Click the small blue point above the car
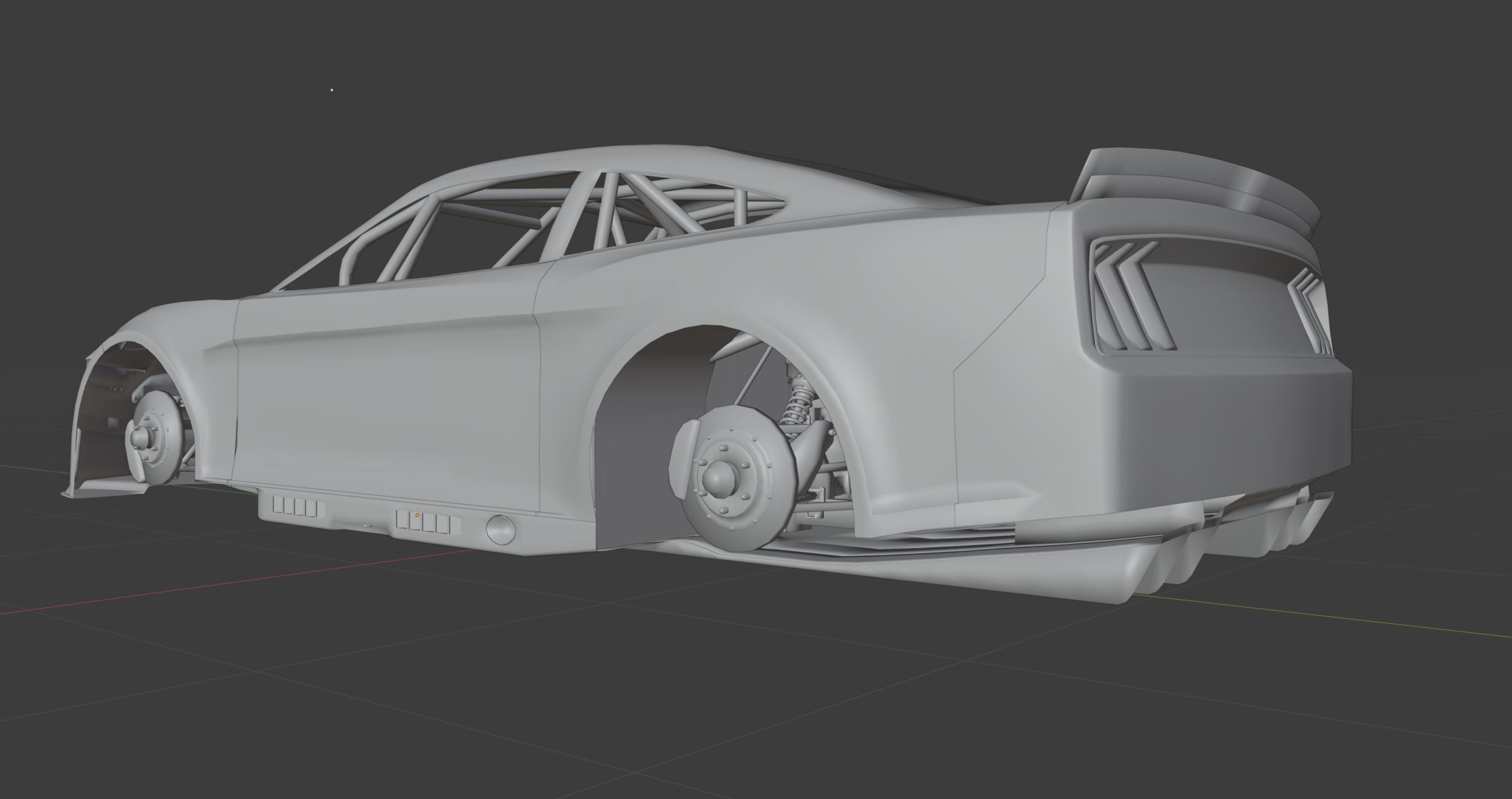Screen dimensions: 1512x799 (332, 90)
